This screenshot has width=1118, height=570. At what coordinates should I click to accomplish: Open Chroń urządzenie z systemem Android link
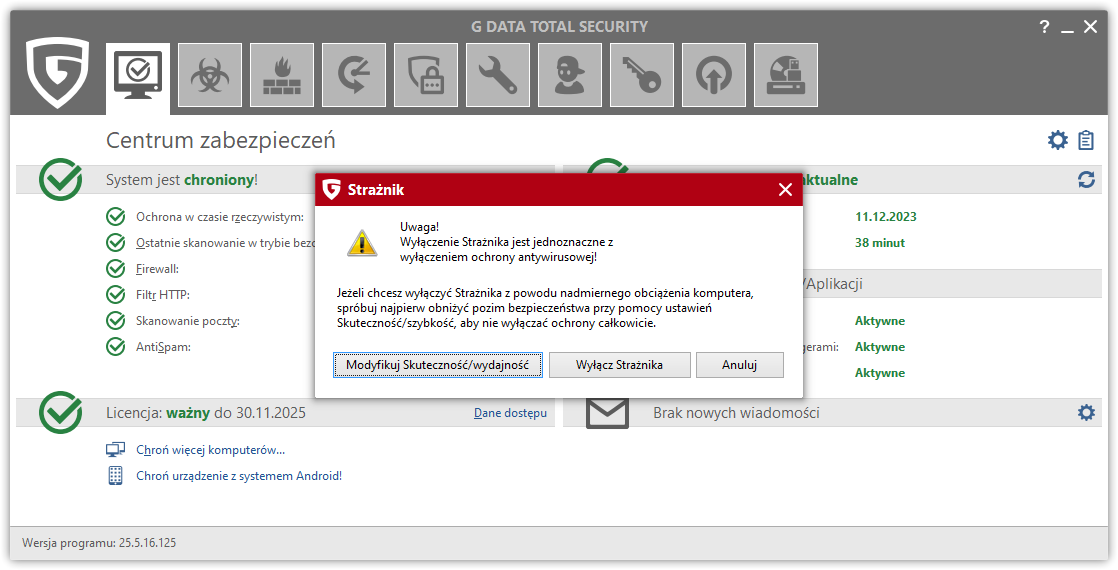point(239,476)
